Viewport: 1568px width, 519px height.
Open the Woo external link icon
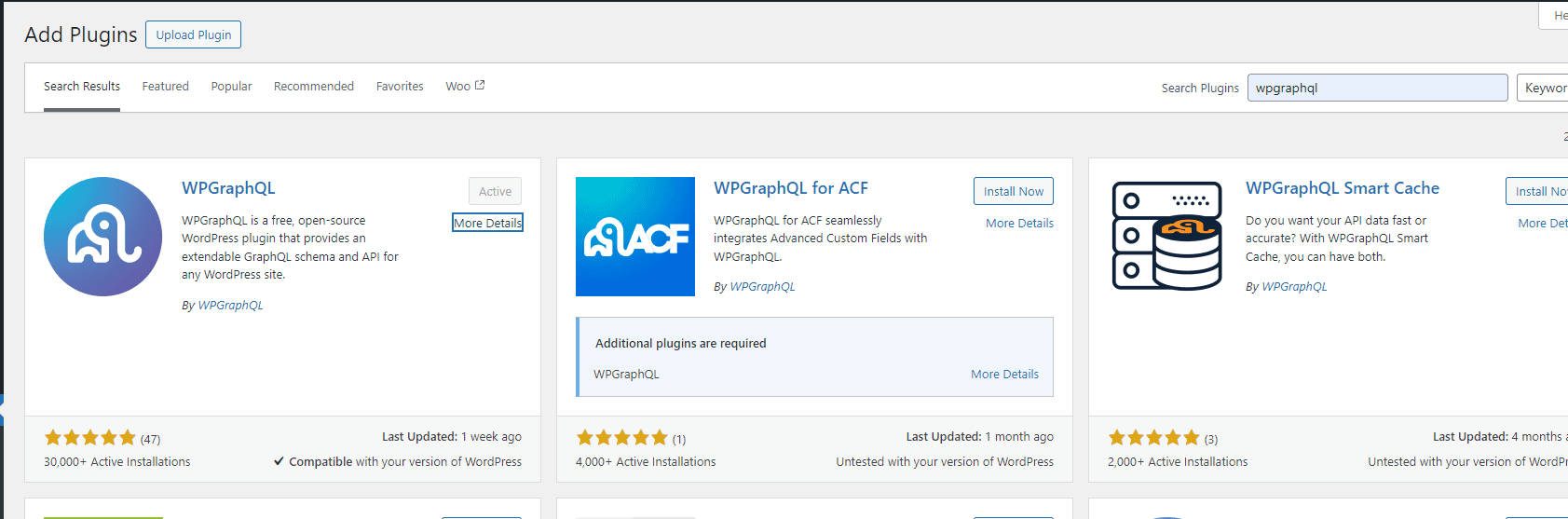(x=480, y=85)
